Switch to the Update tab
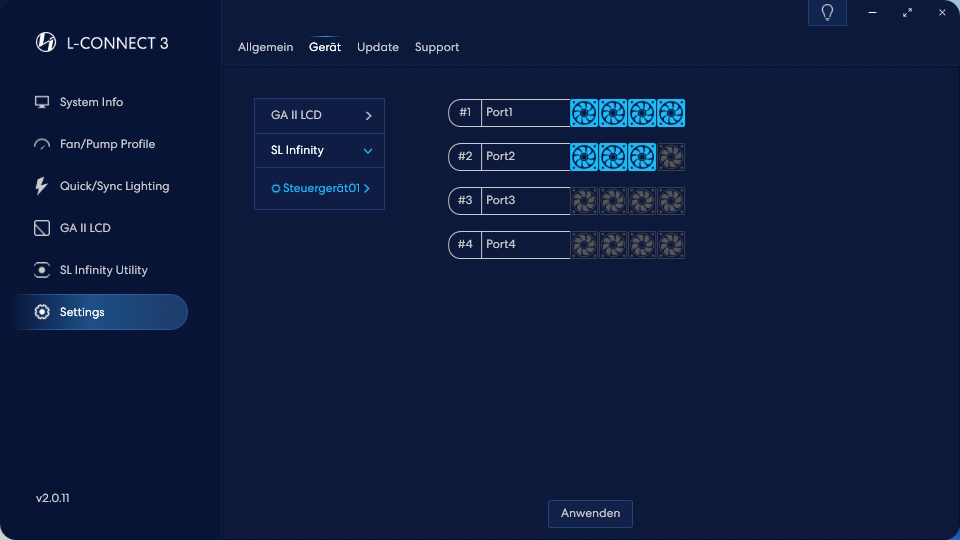This screenshot has height=540, width=960. pos(377,47)
